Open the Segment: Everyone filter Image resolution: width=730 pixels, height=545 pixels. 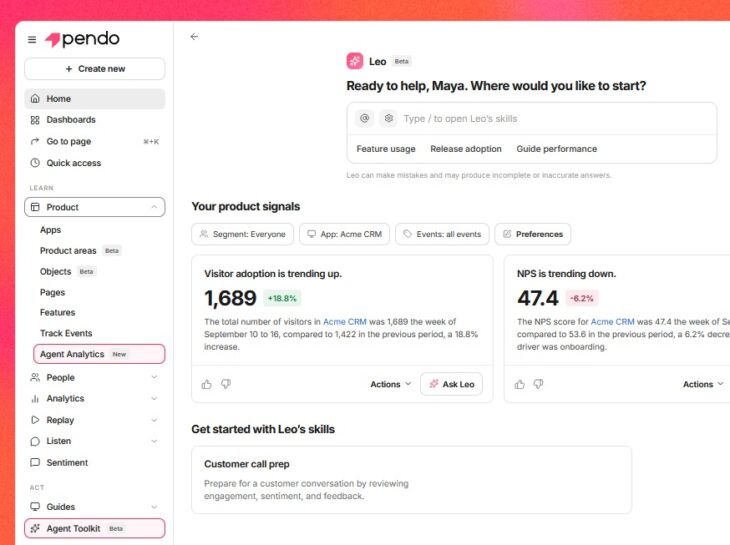(x=243, y=234)
